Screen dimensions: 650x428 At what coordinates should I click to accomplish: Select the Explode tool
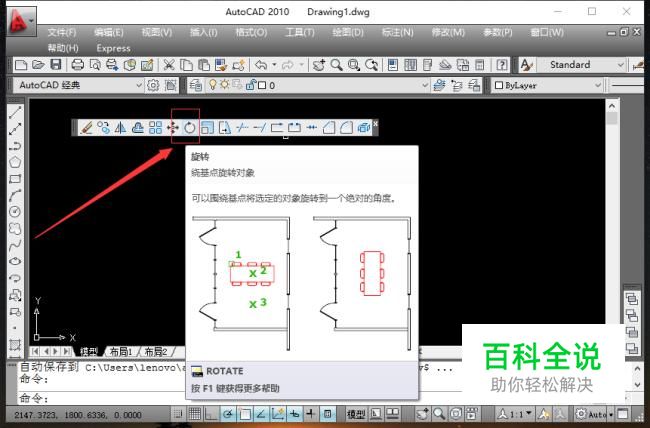tap(364, 128)
